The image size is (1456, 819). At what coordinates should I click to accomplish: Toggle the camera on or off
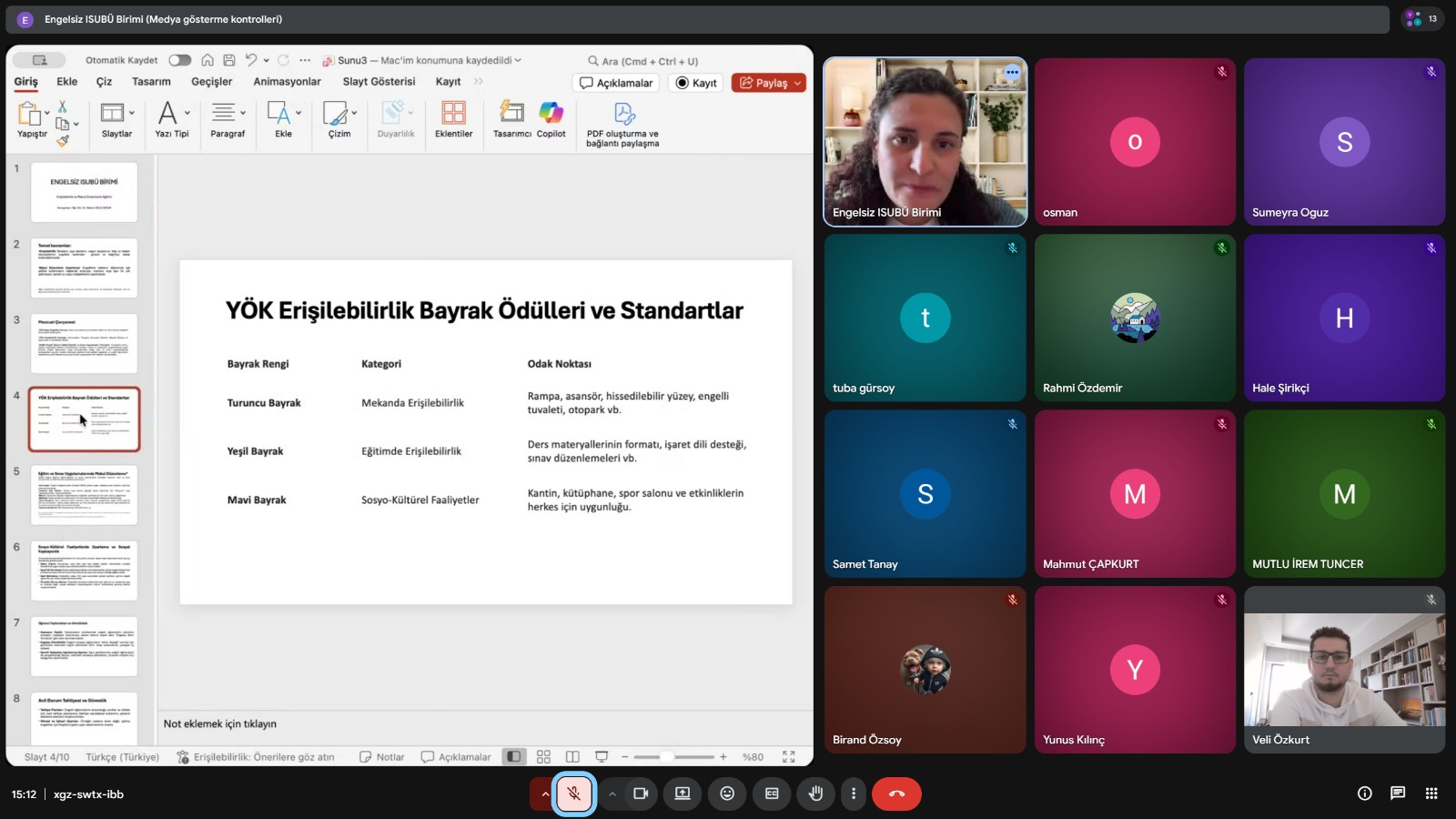tap(641, 794)
